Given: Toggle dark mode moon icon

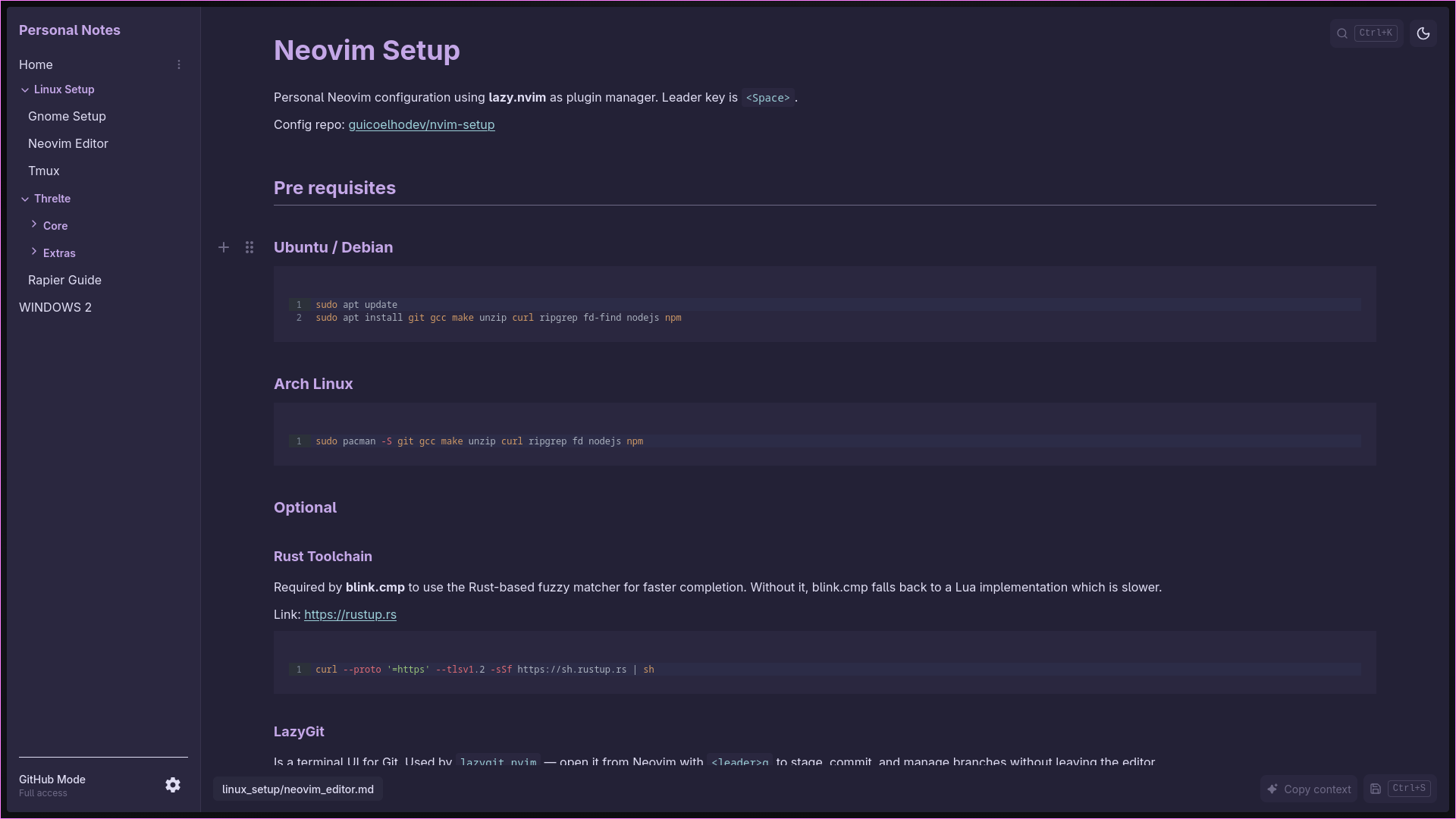Looking at the screenshot, I should [1423, 33].
